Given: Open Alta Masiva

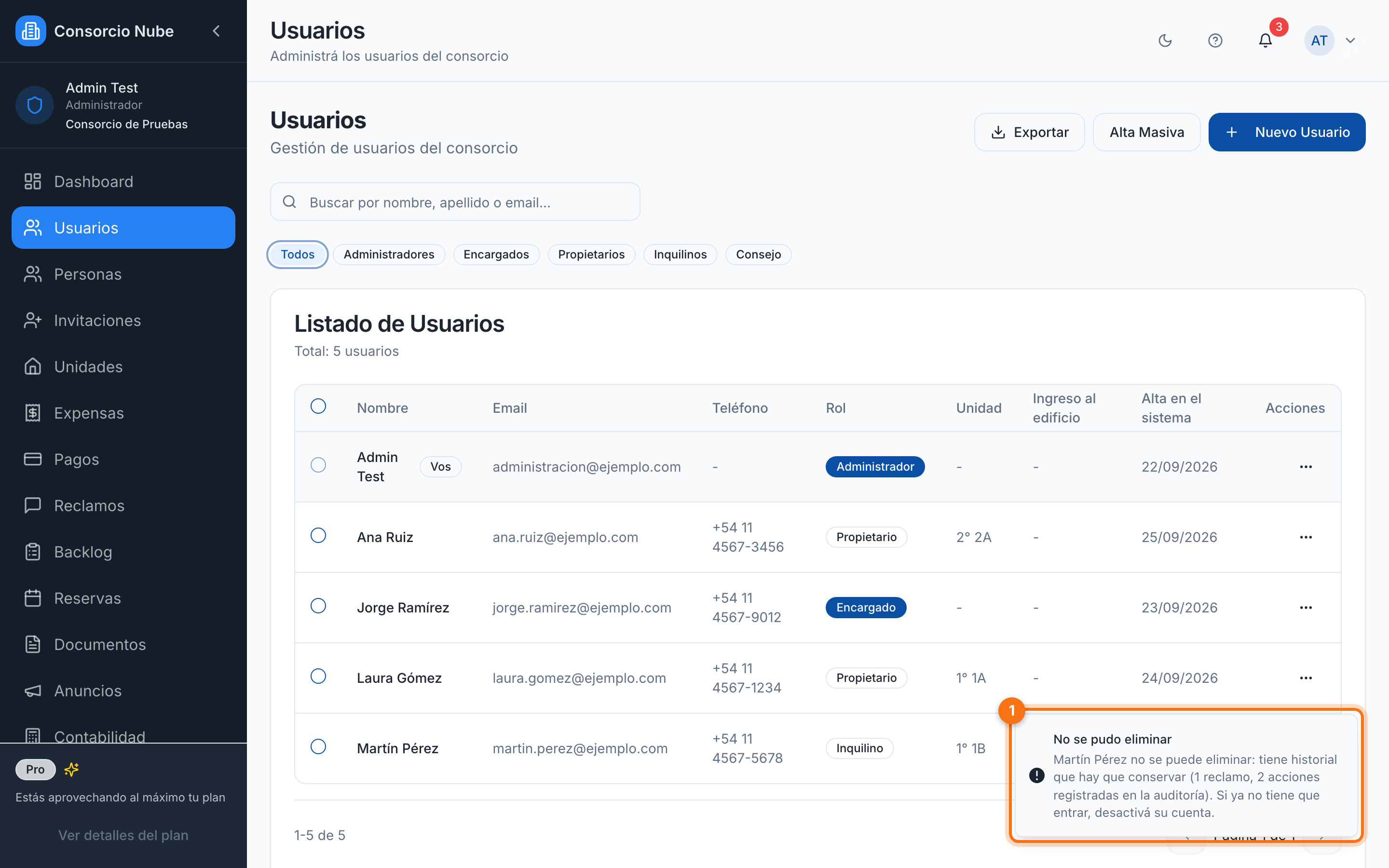Looking at the screenshot, I should click(1146, 132).
